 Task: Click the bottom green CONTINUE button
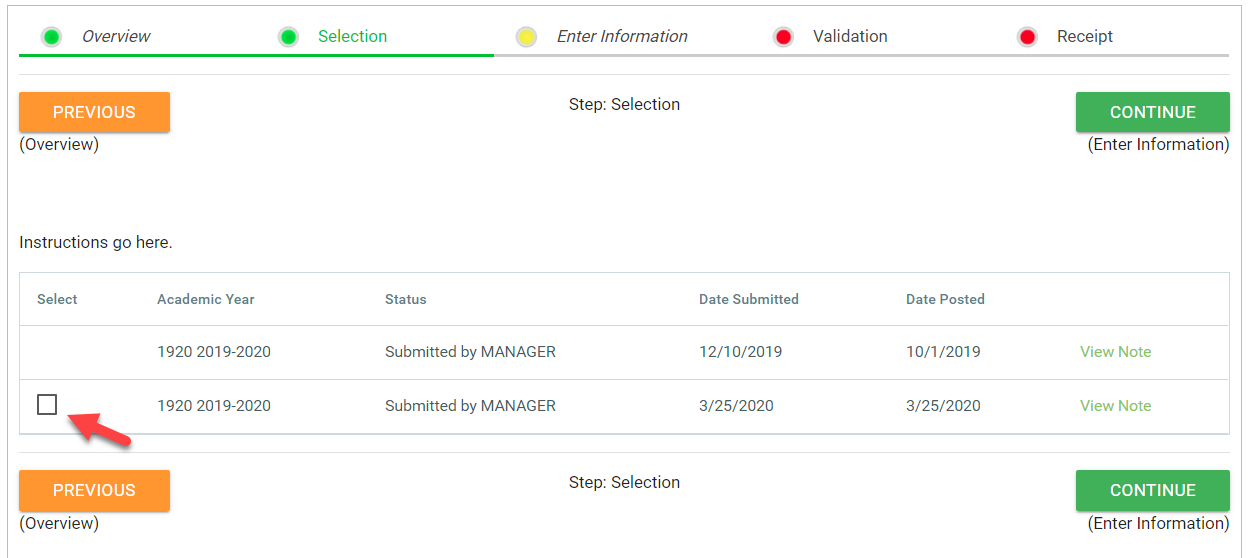1152,491
